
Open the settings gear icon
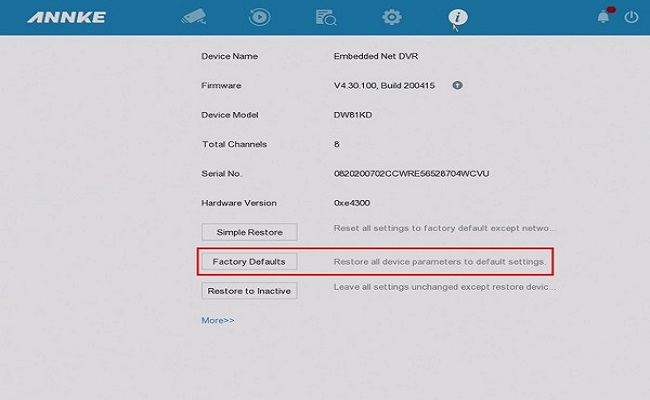[392, 17]
